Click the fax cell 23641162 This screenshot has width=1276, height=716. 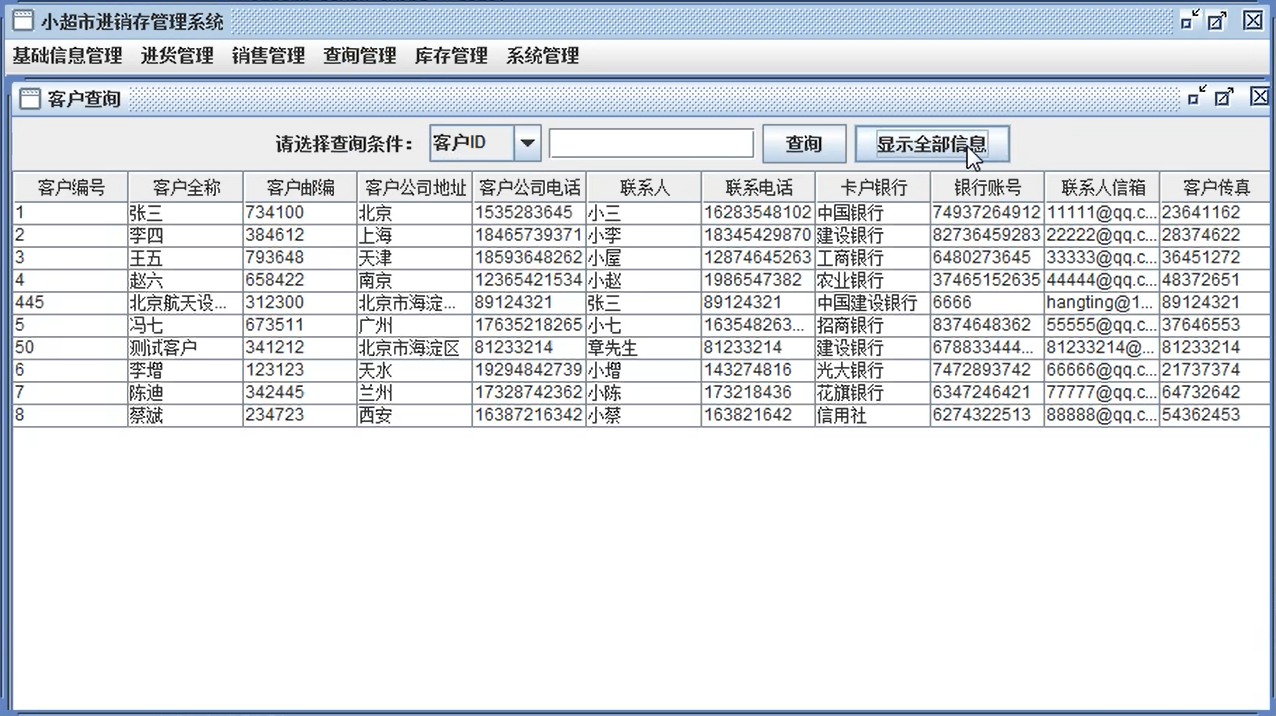click(x=1215, y=213)
